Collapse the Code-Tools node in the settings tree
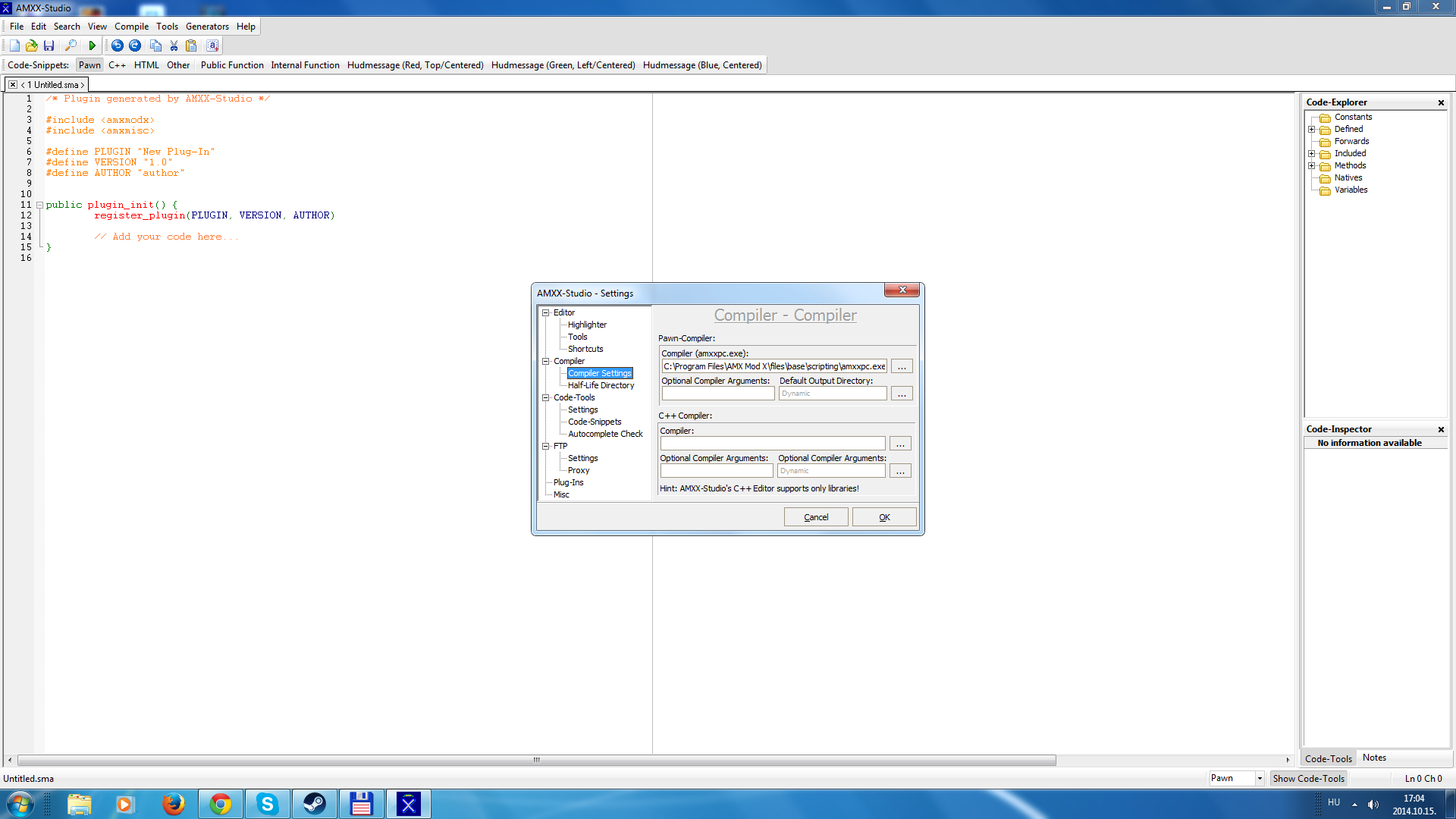The height and width of the screenshot is (819, 1456). pos(545,397)
